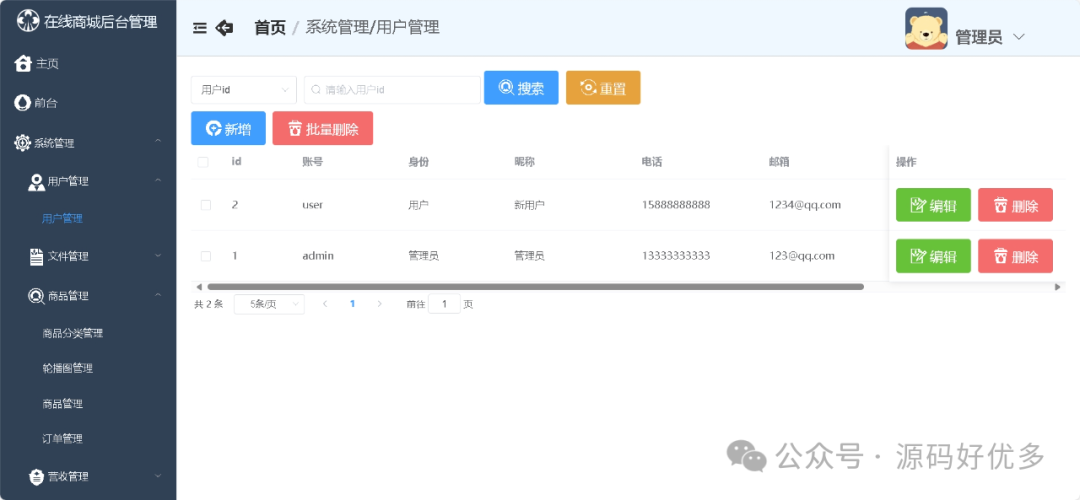
Task: Open the 用户id search field dropdown
Action: pyautogui.click(x=244, y=90)
